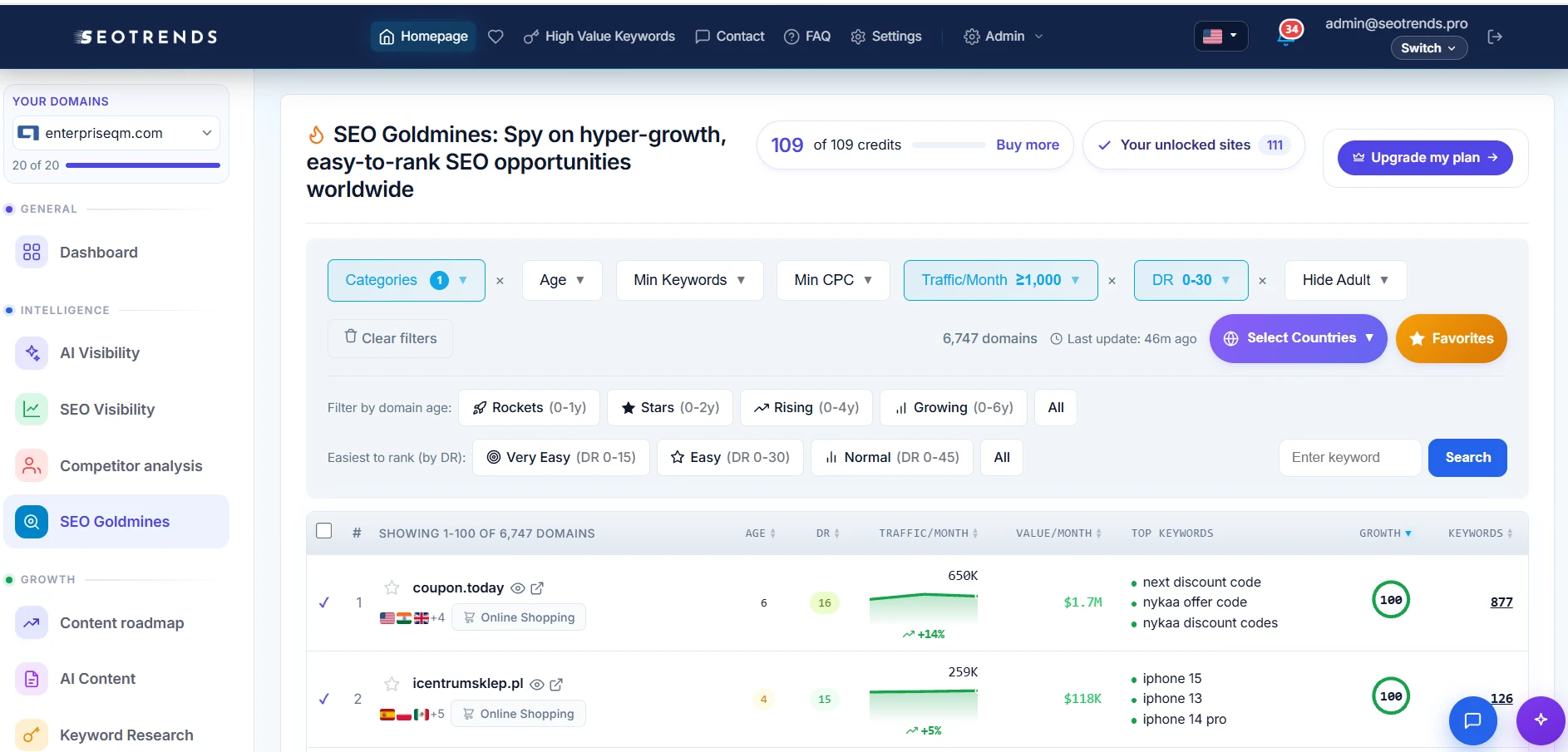The height and width of the screenshot is (752, 1568).
Task: Click the blue Search button
Action: (x=1467, y=458)
